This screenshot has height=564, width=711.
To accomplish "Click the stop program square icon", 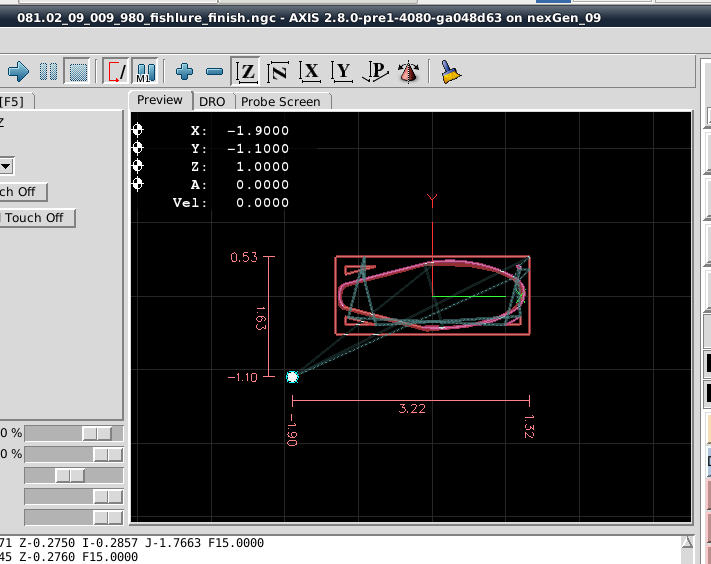I will 77,71.
